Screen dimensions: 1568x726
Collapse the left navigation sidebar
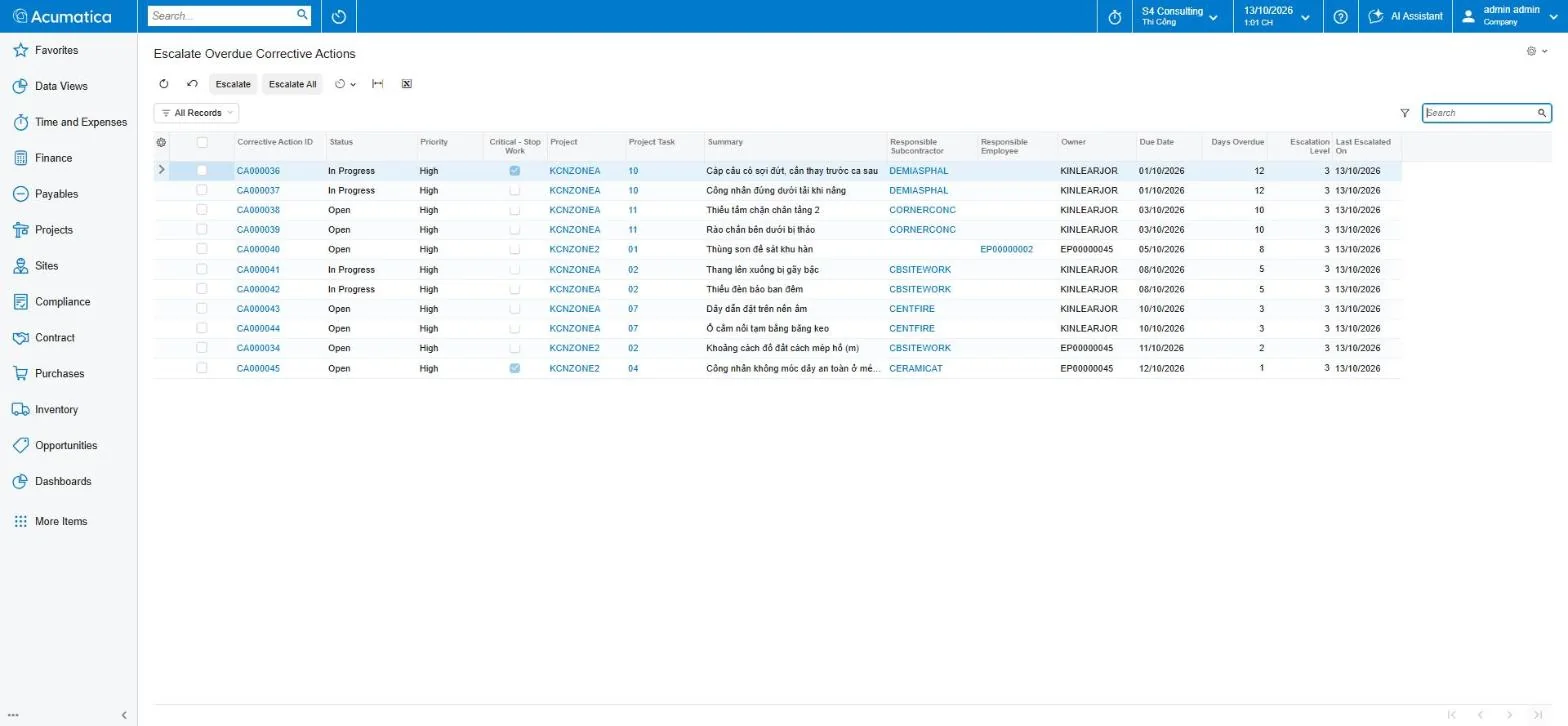[124, 715]
